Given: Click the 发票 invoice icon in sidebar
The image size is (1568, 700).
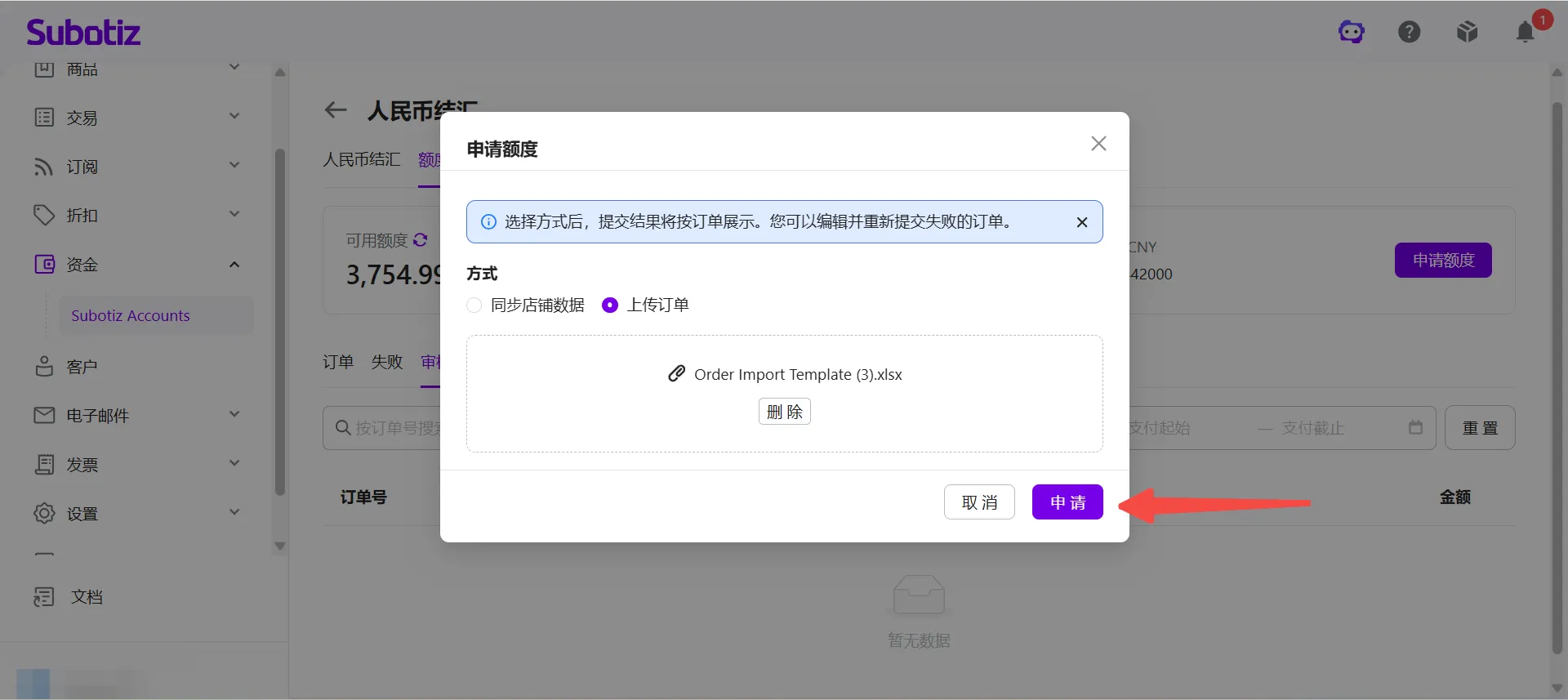Looking at the screenshot, I should [44, 464].
